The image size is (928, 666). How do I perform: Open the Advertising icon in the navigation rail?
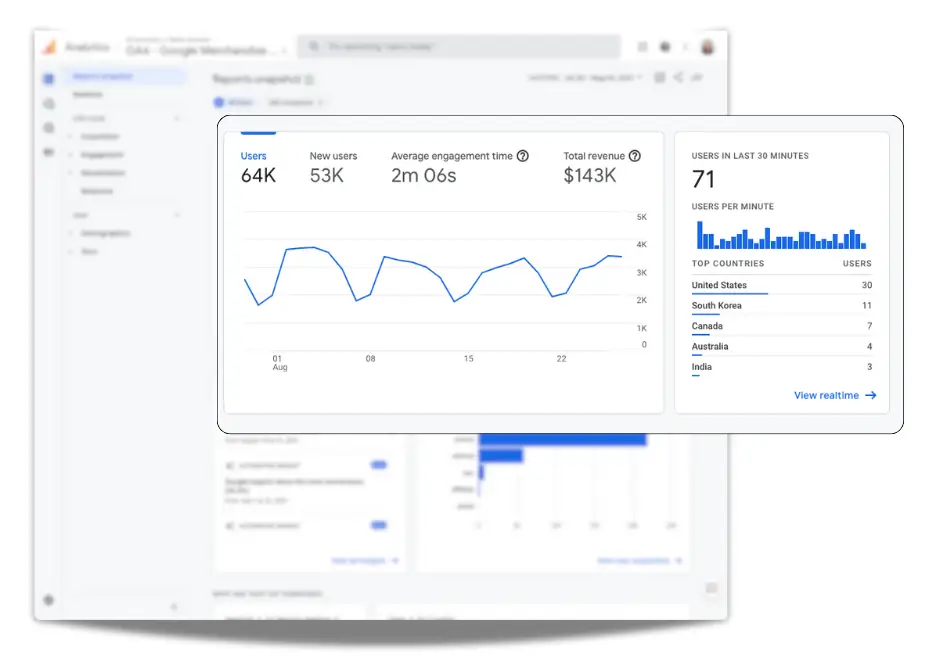(x=49, y=152)
